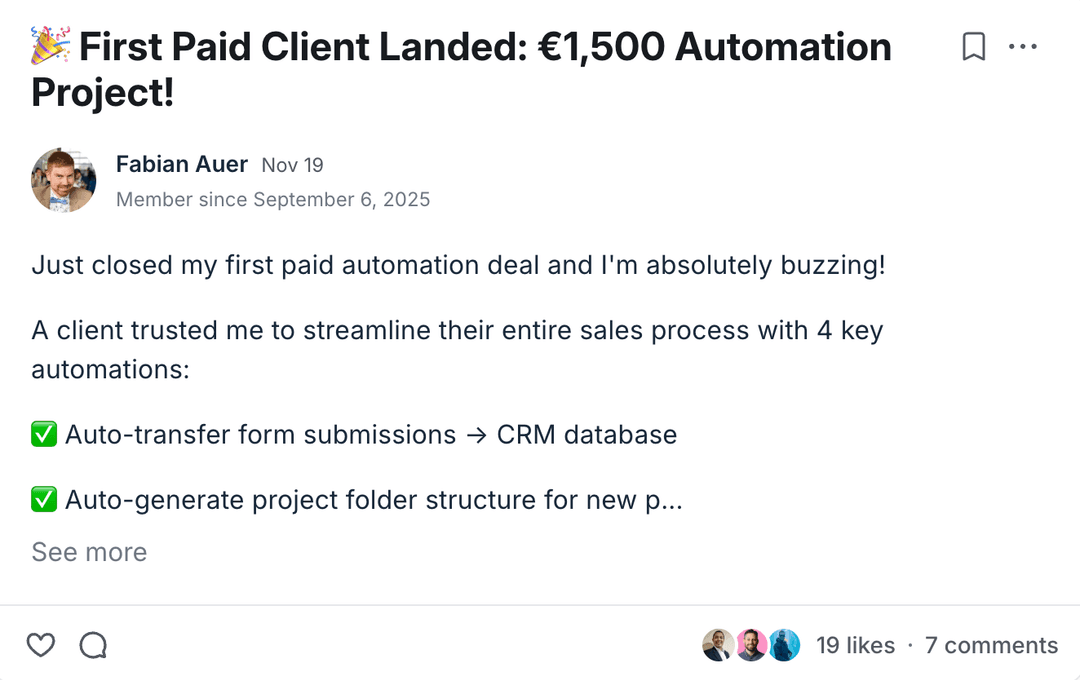Click the truncated Auto-generate project folder line
The height and width of the screenshot is (680, 1080).
click(x=373, y=499)
